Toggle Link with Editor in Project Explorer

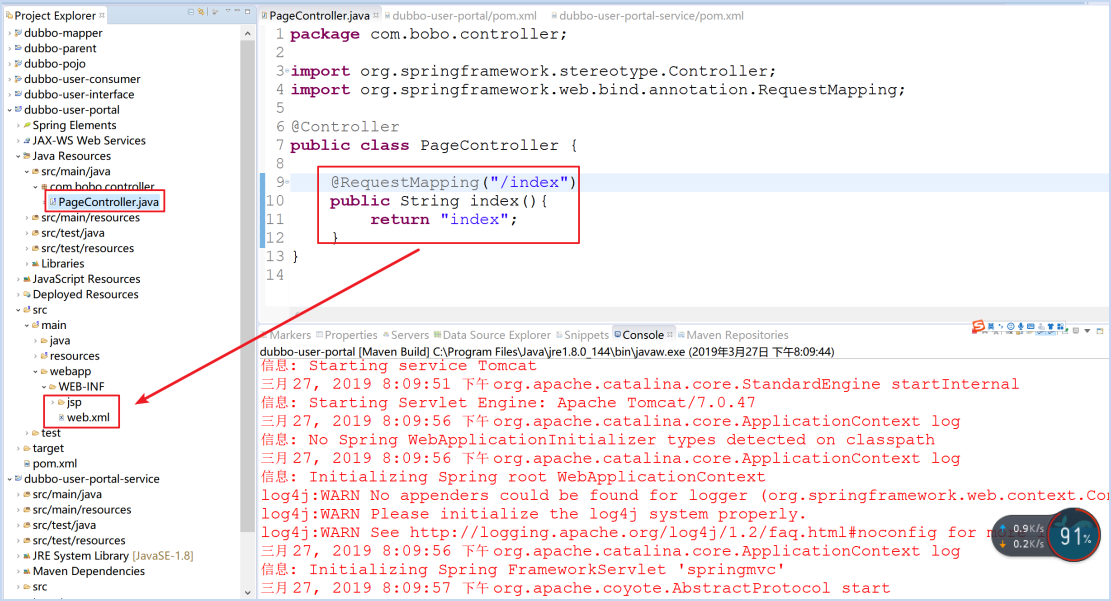point(201,11)
